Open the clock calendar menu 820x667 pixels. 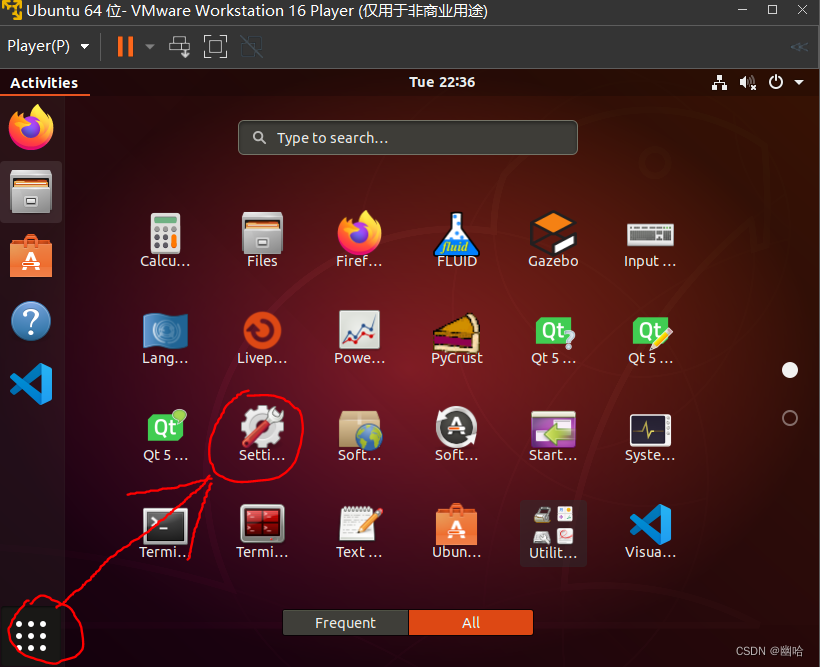(x=442, y=82)
